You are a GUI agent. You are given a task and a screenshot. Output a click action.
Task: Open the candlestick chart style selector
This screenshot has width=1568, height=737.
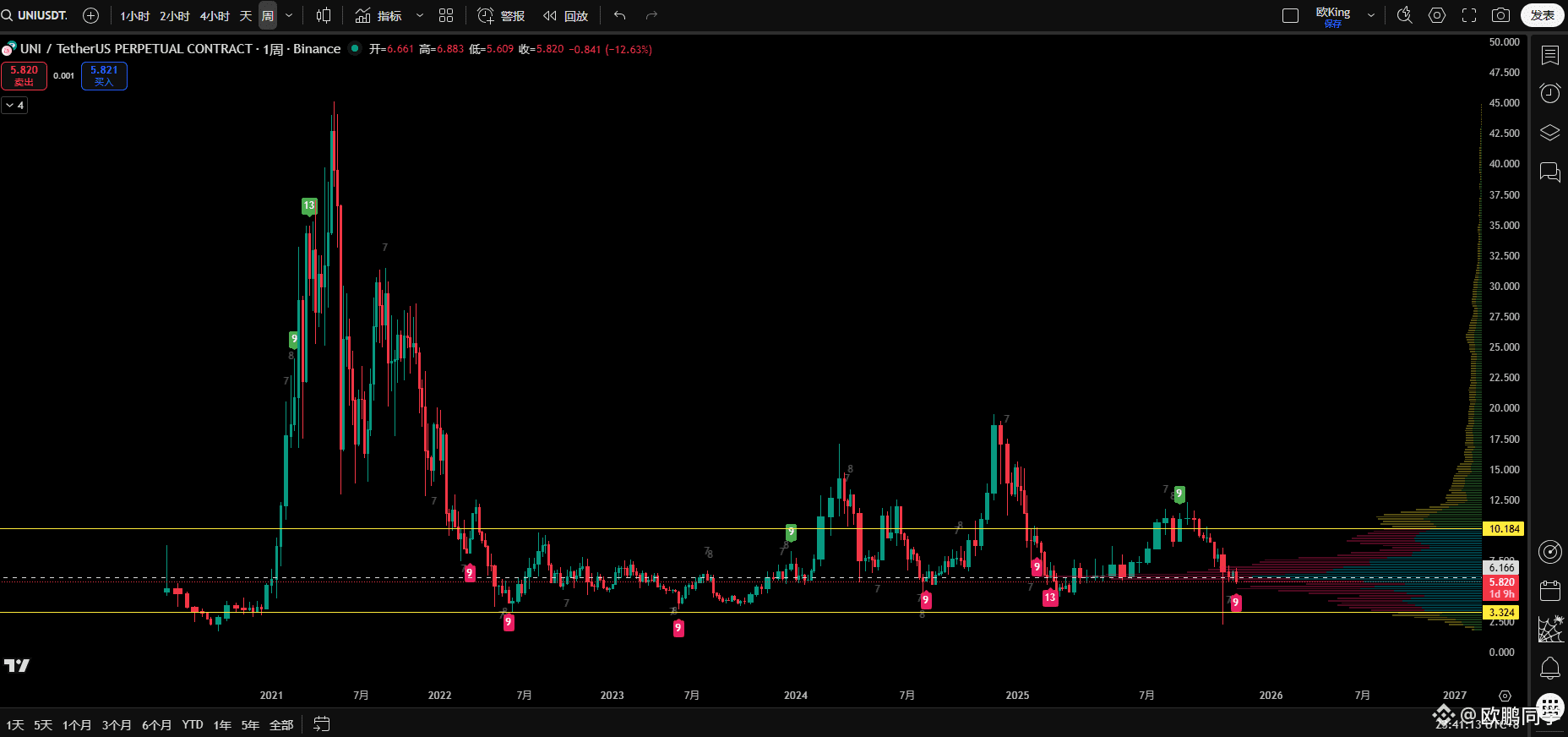point(324,15)
